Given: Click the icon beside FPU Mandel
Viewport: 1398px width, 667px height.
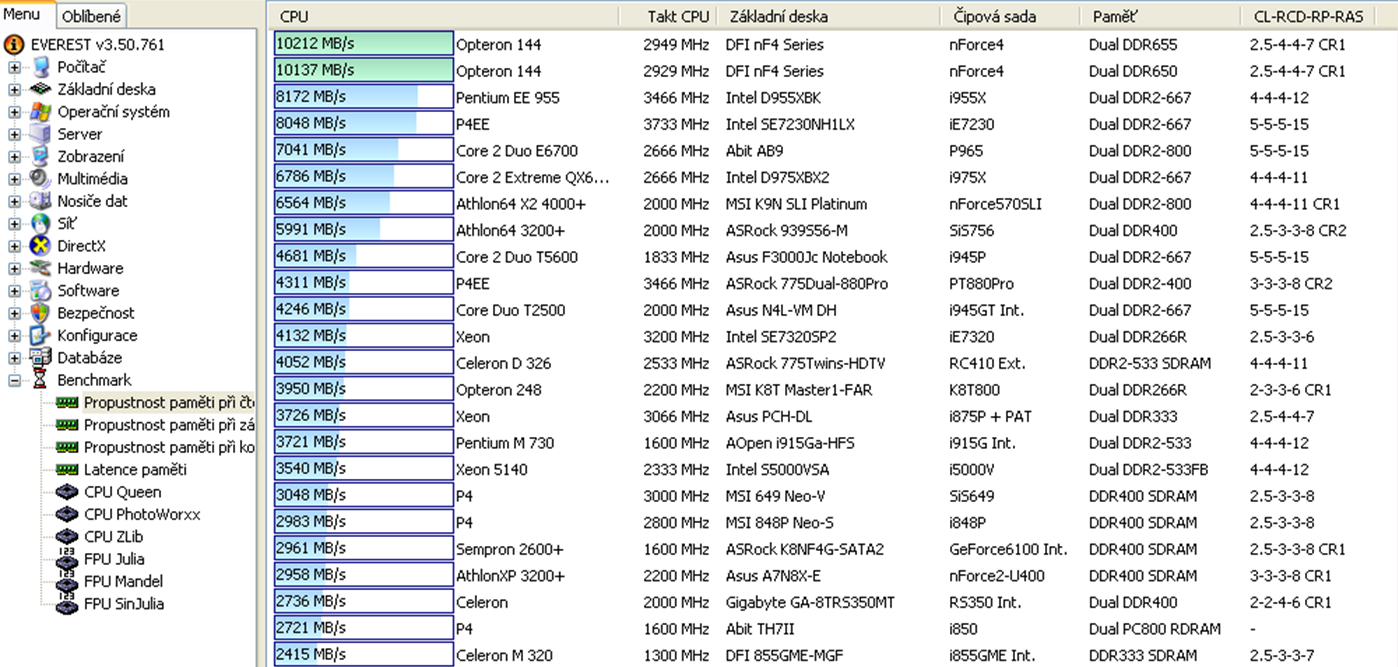Looking at the screenshot, I should (67, 581).
